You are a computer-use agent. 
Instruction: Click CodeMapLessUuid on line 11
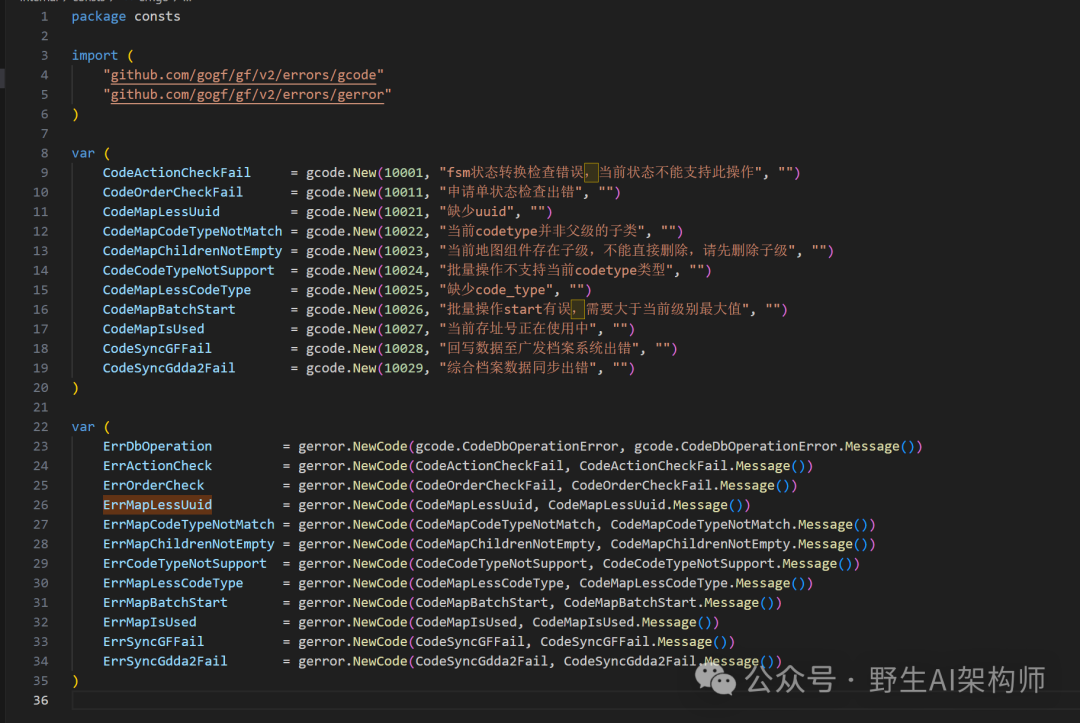click(161, 211)
